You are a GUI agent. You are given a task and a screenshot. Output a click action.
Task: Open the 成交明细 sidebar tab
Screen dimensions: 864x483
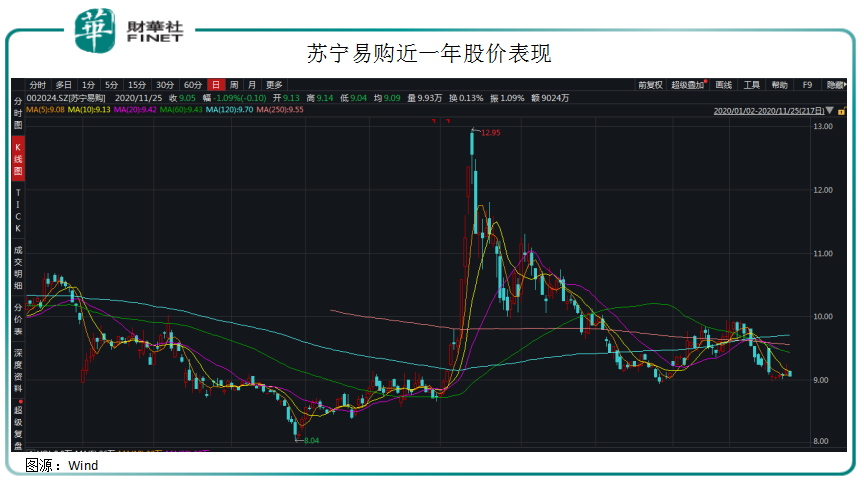18,268
